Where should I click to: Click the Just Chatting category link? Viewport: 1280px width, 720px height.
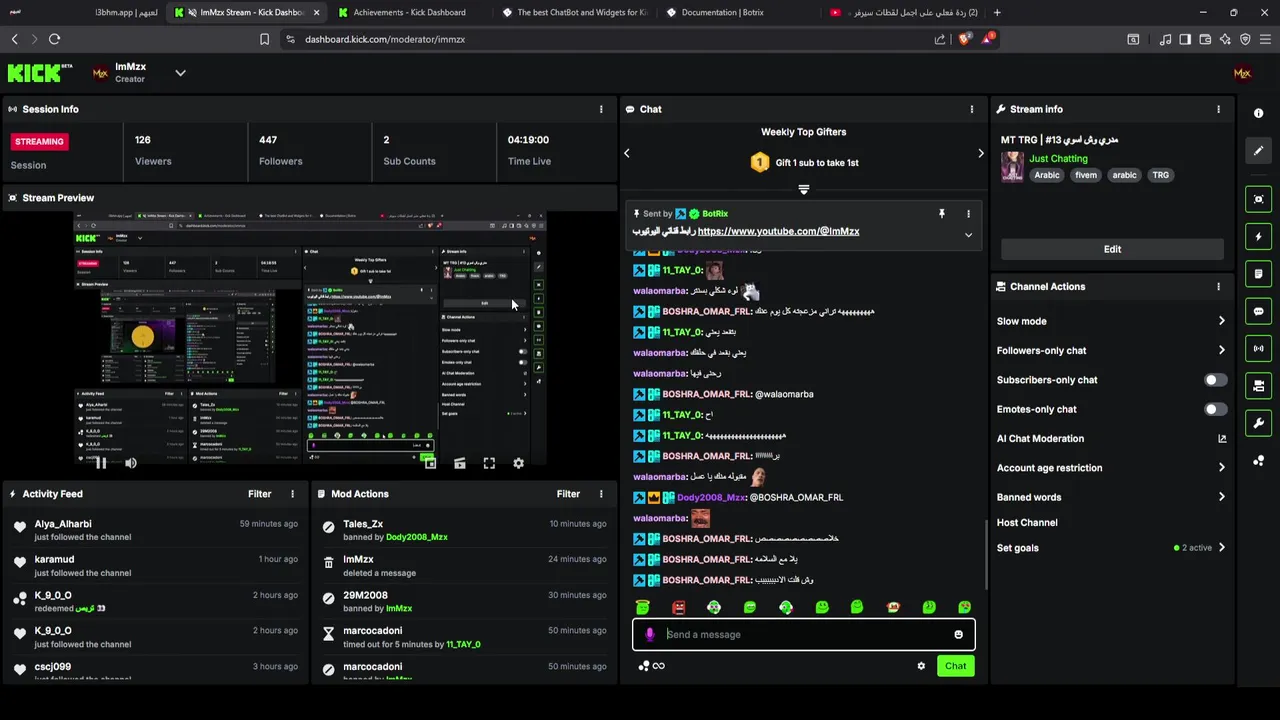click(1058, 158)
